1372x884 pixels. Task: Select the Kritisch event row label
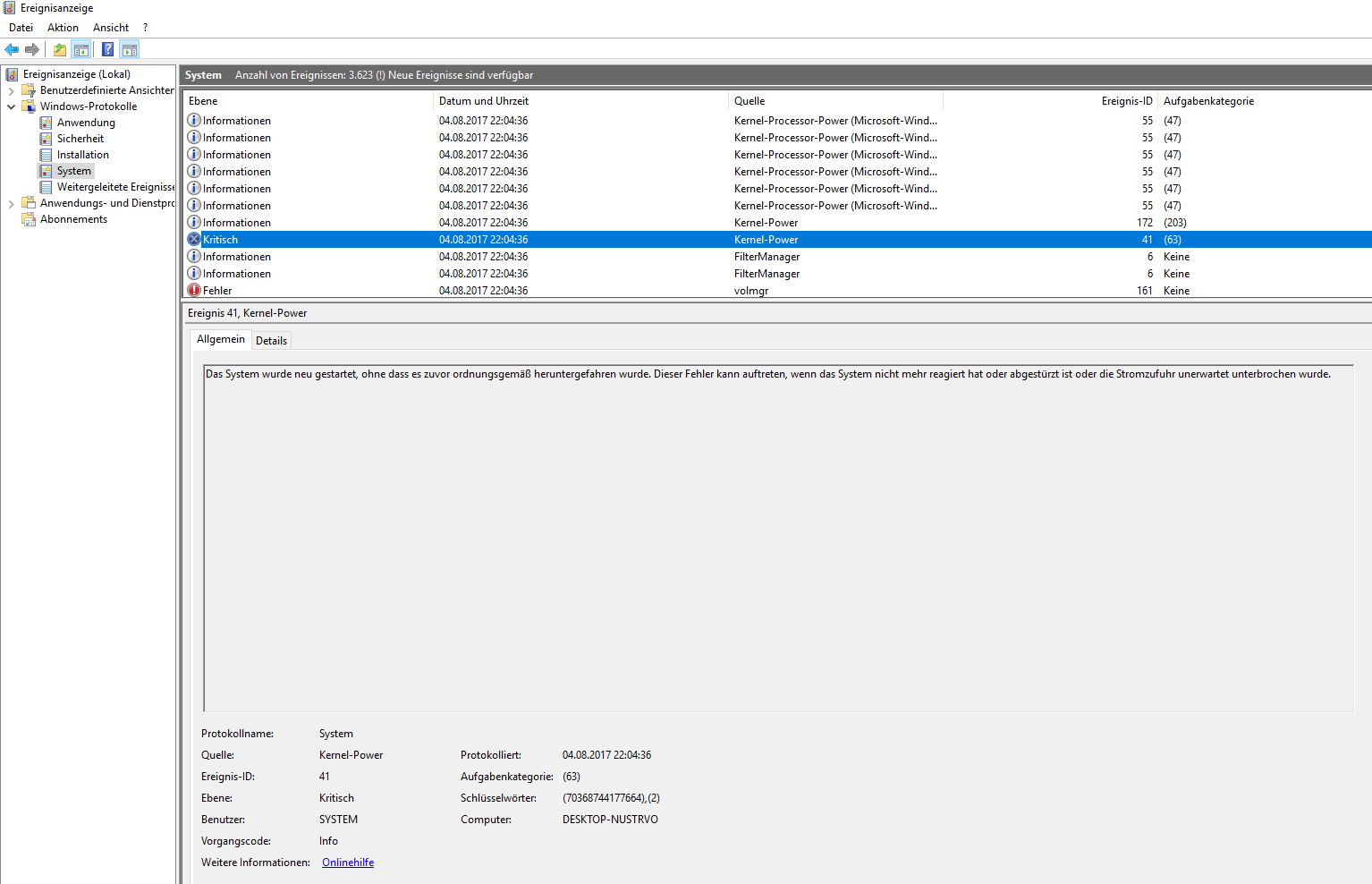[220, 240]
